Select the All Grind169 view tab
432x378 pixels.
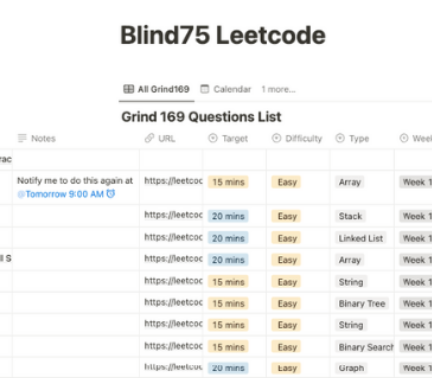(x=156, y=89)
